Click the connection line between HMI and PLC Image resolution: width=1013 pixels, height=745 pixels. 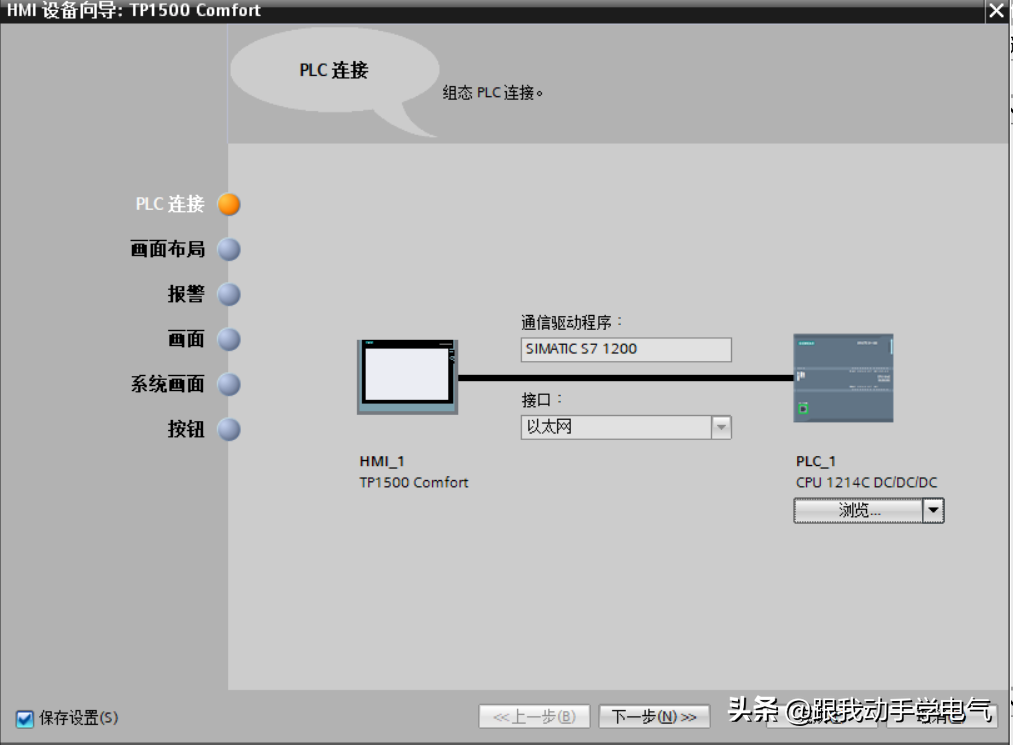point(625,378)
